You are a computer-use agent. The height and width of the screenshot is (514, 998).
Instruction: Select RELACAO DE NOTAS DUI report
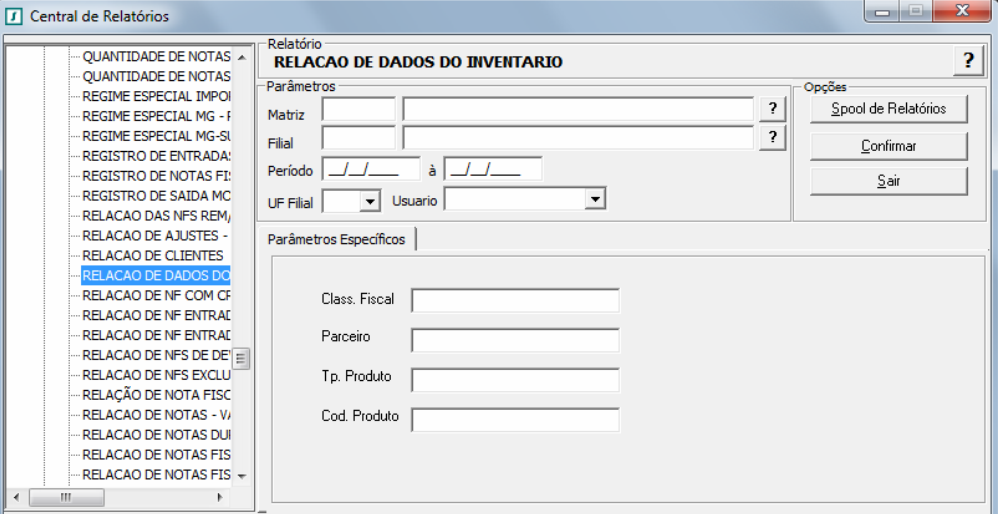pos(157,434)
